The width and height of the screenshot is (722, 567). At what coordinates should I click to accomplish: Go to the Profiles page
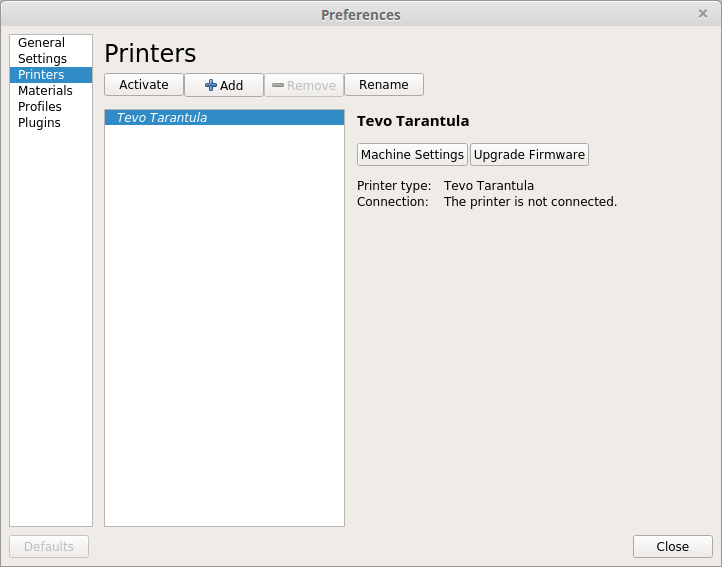click(x=51, y=106)
